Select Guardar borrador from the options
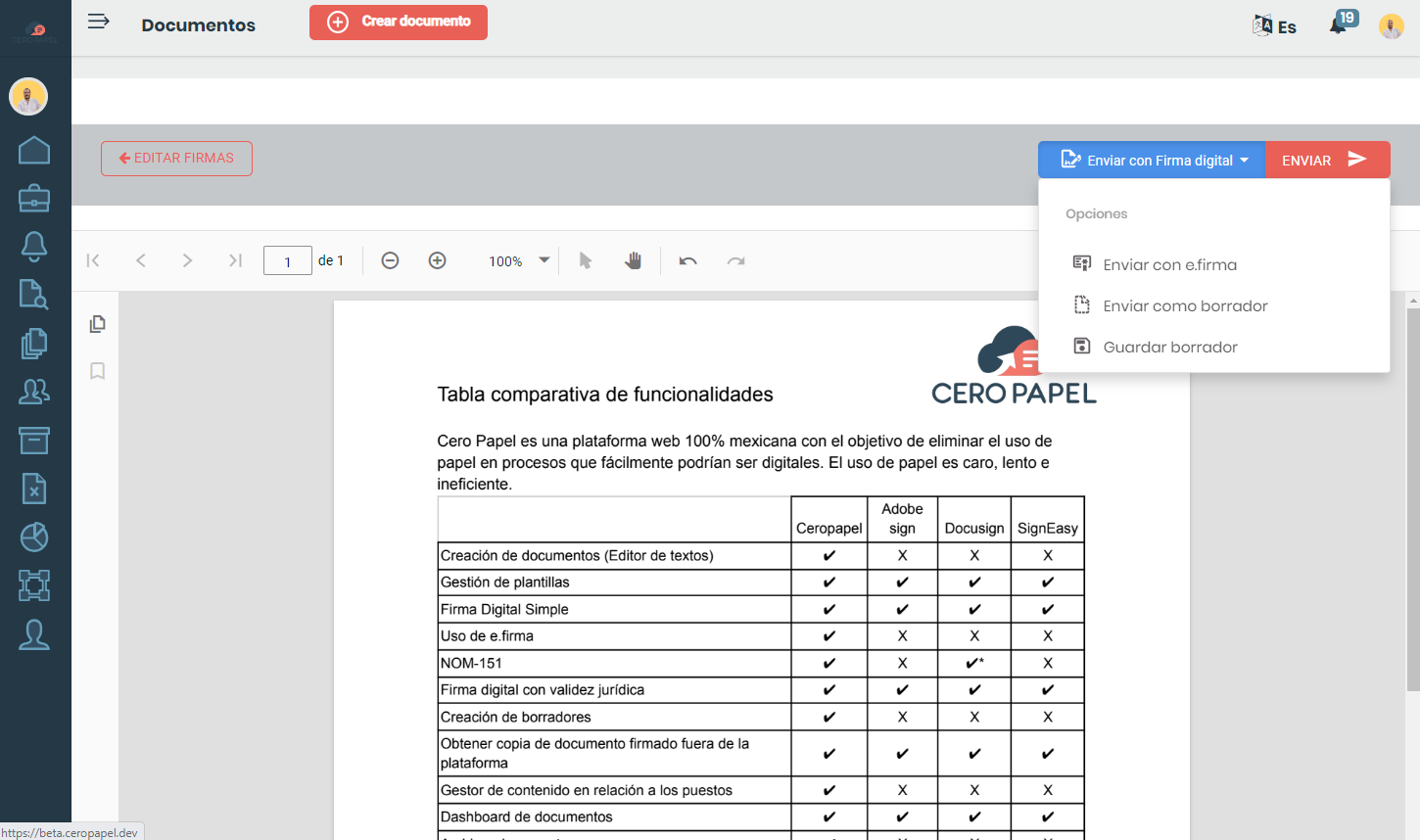Image resolution: width=1420 pixels, height=840 pixels. click(x=1170, y=346)
